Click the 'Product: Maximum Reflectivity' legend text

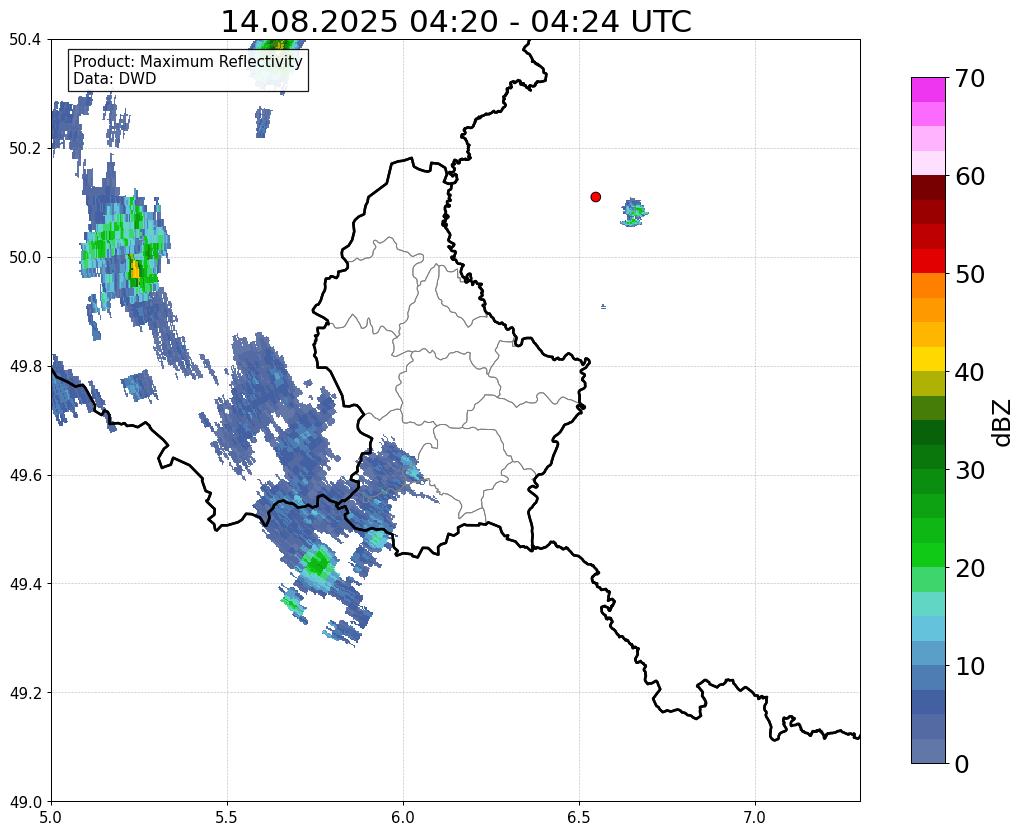(188, 61)
